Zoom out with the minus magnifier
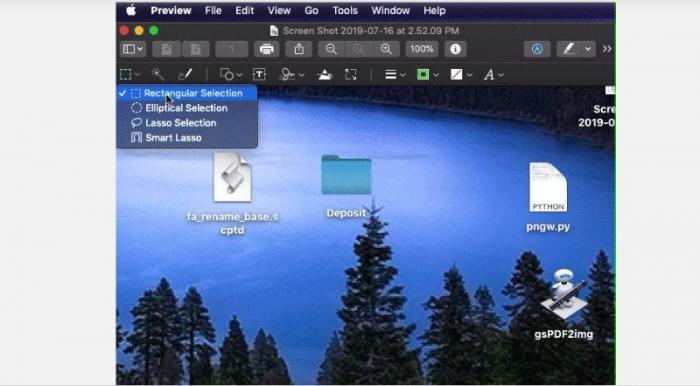The image size is (700, 386). click(331, 49)
